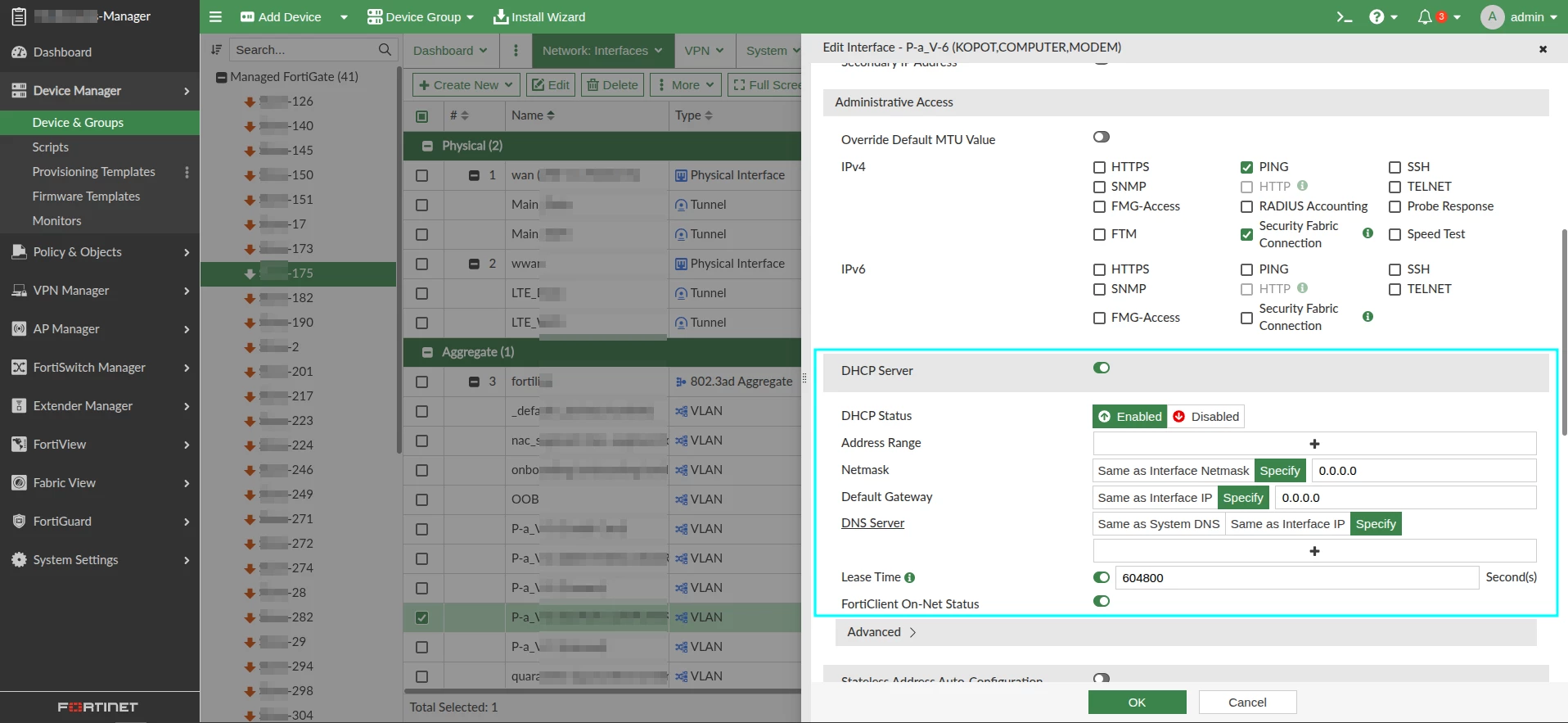Click info icon for IPv4 Security Fabric Connection
This screenshot has width=1568, height=723.
tap(1367, 233)
